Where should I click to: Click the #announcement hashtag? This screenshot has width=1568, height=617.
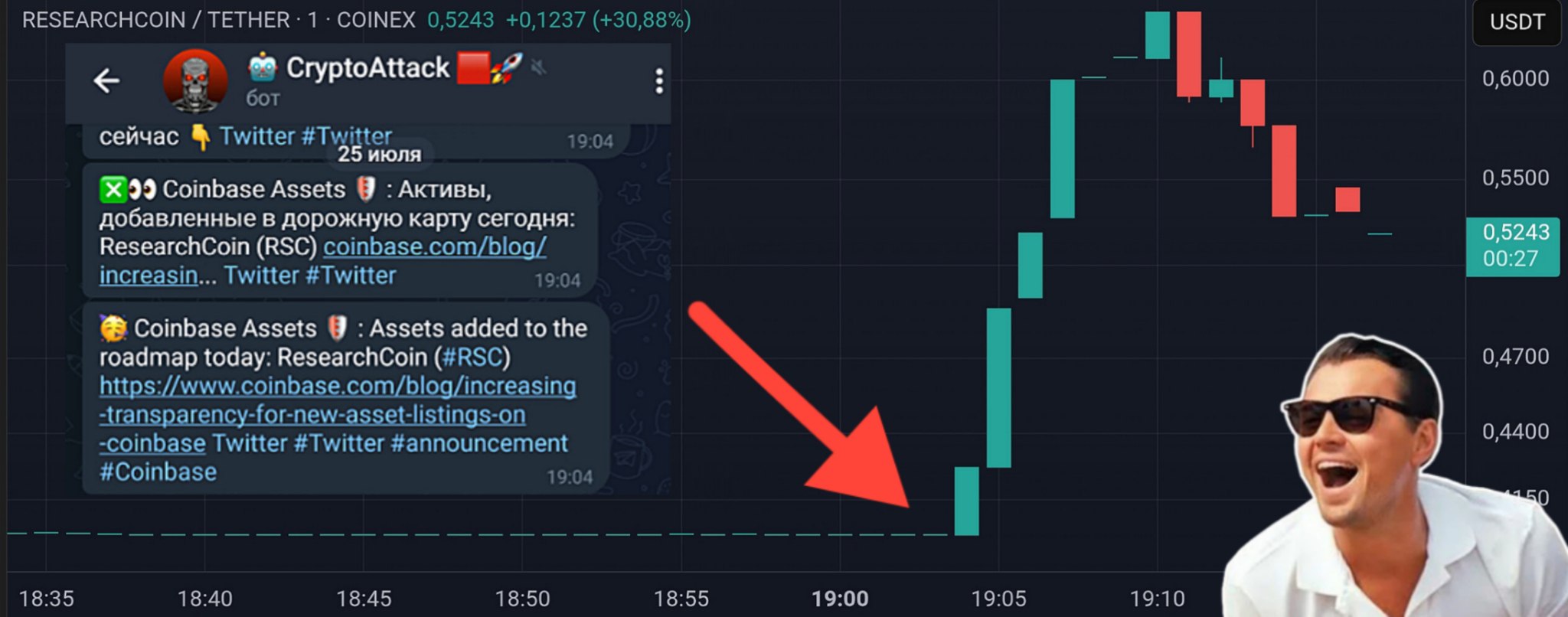tap(479, 443)
